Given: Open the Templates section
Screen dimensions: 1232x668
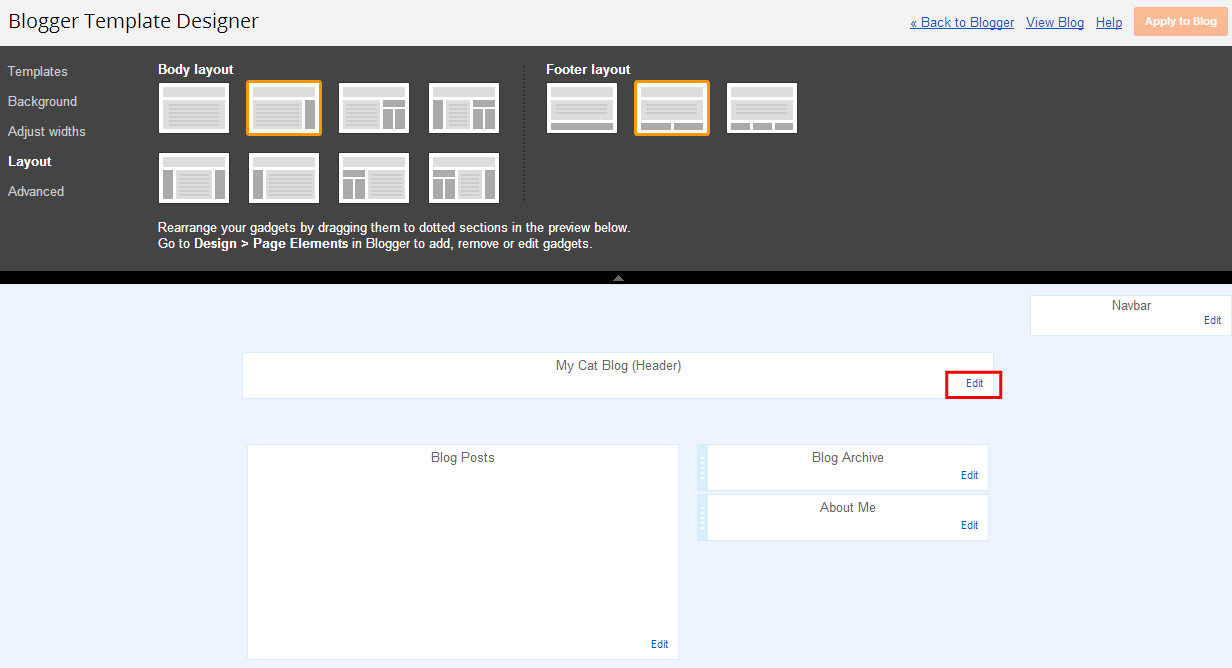Looking at the screenshot, I should [x=38, y=72].
